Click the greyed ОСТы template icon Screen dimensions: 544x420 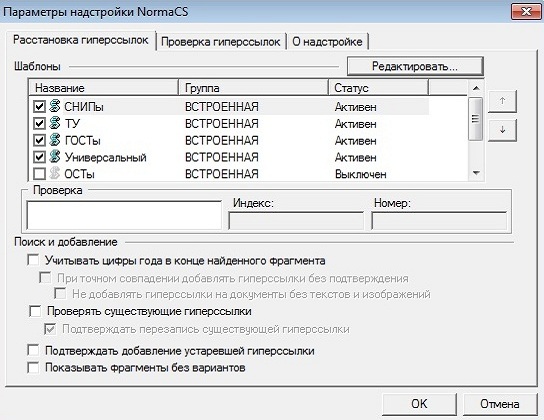54,173
